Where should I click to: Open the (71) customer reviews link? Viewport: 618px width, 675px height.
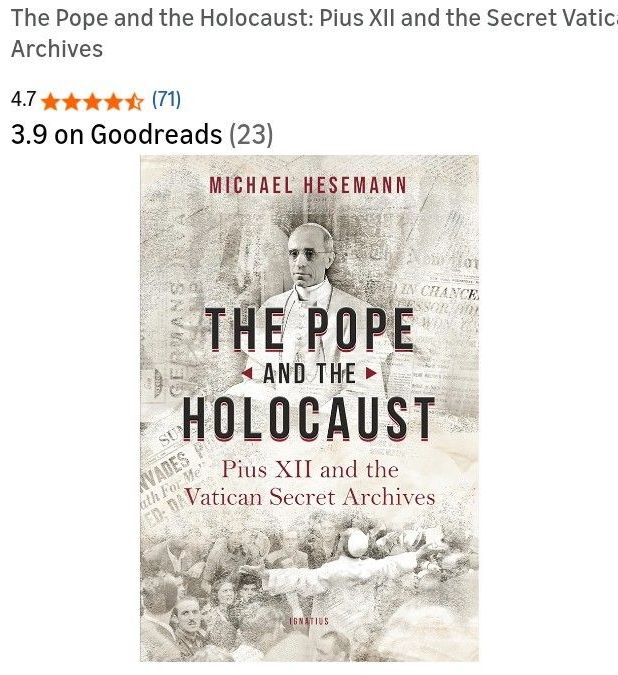[166, 100]
